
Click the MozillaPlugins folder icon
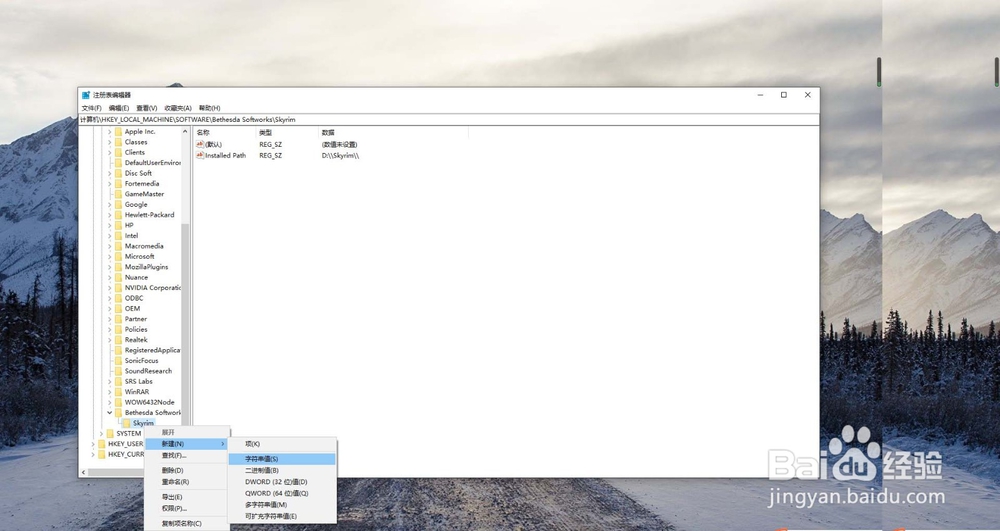click(119, 267)
